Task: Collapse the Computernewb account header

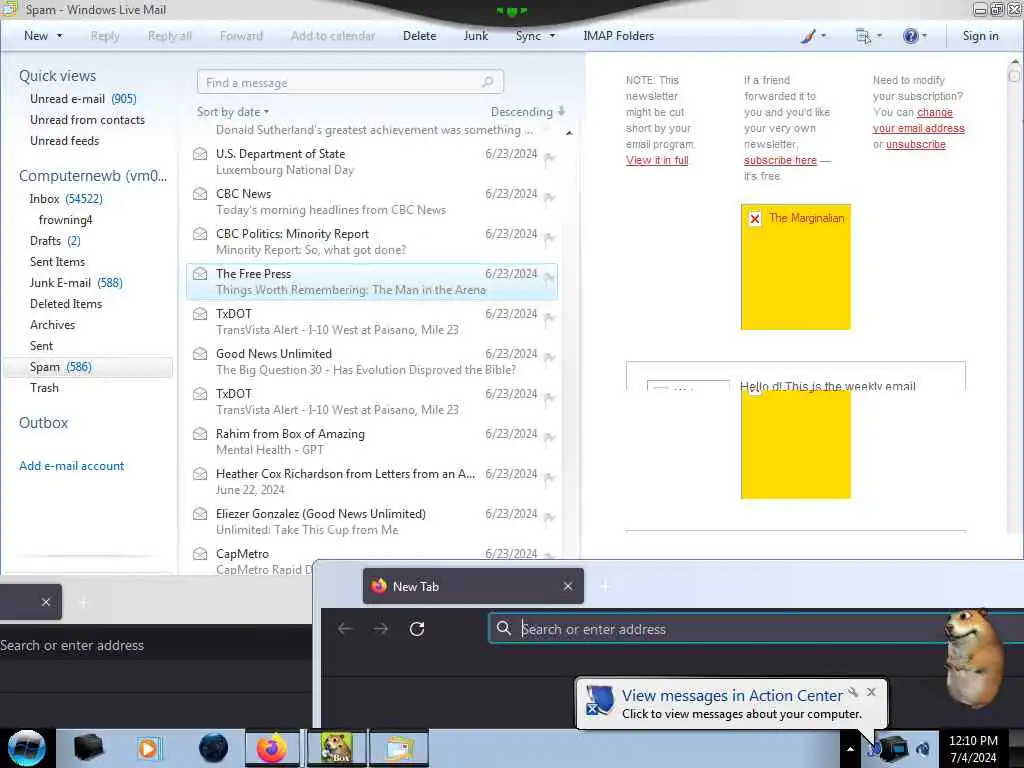Action: [93, 176]
